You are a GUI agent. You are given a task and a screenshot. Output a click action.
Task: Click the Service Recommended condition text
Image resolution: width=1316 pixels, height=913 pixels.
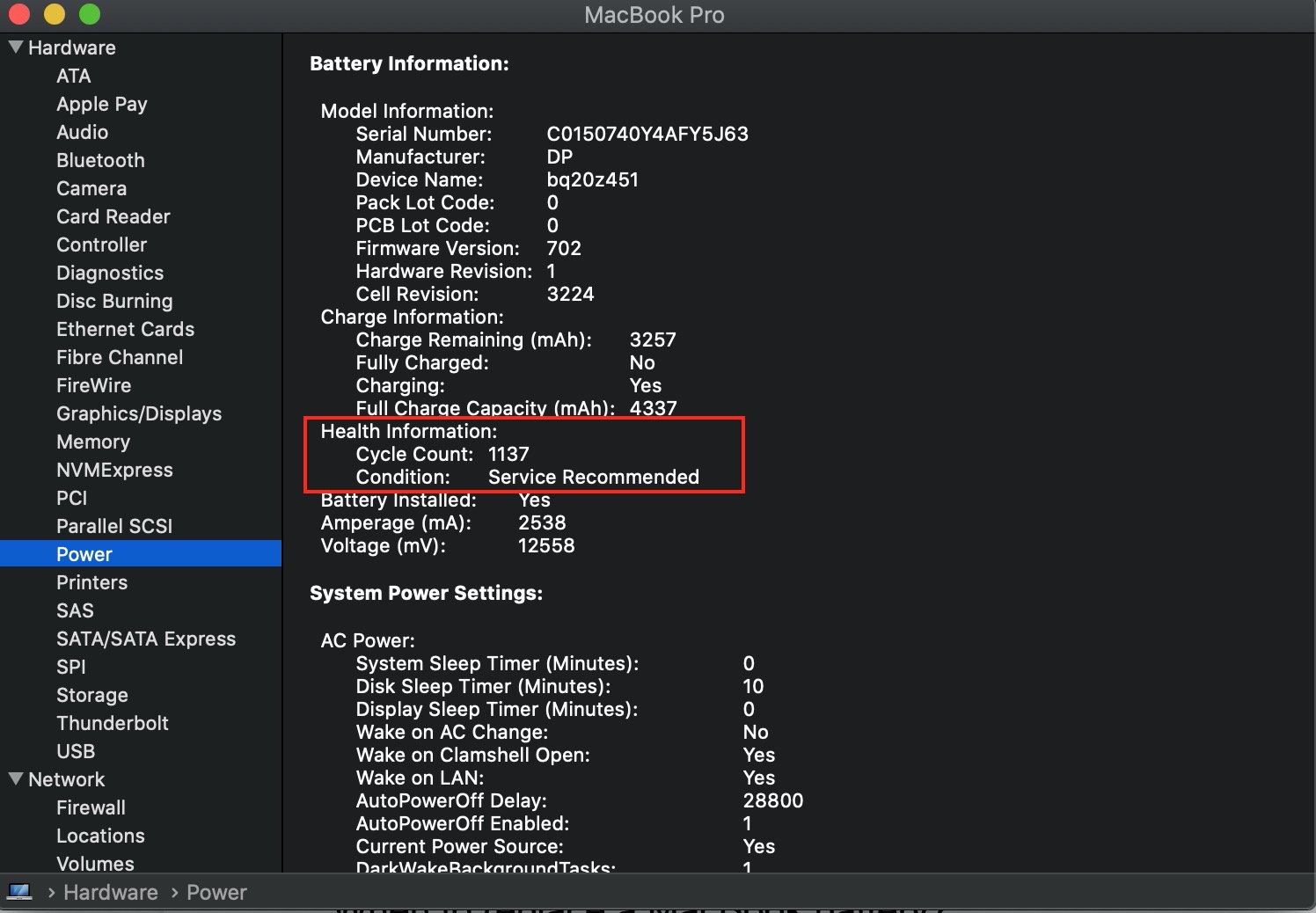pos(594,477)
